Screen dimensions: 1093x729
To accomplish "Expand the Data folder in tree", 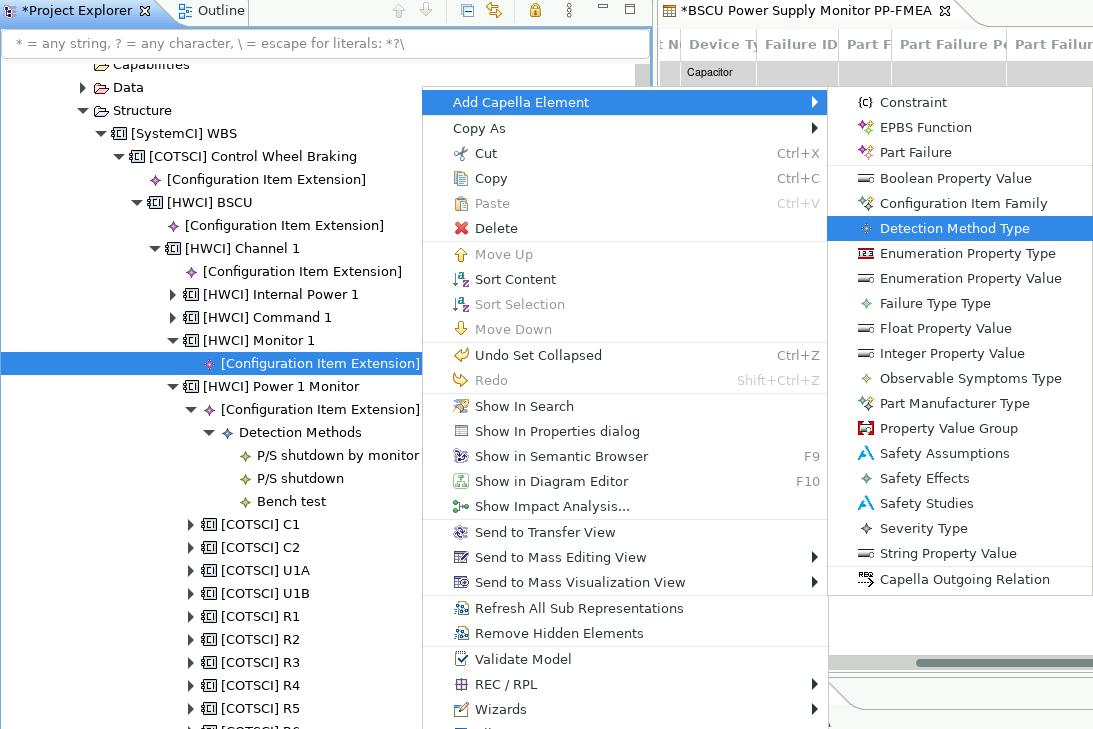I will (x=83, y=88).
